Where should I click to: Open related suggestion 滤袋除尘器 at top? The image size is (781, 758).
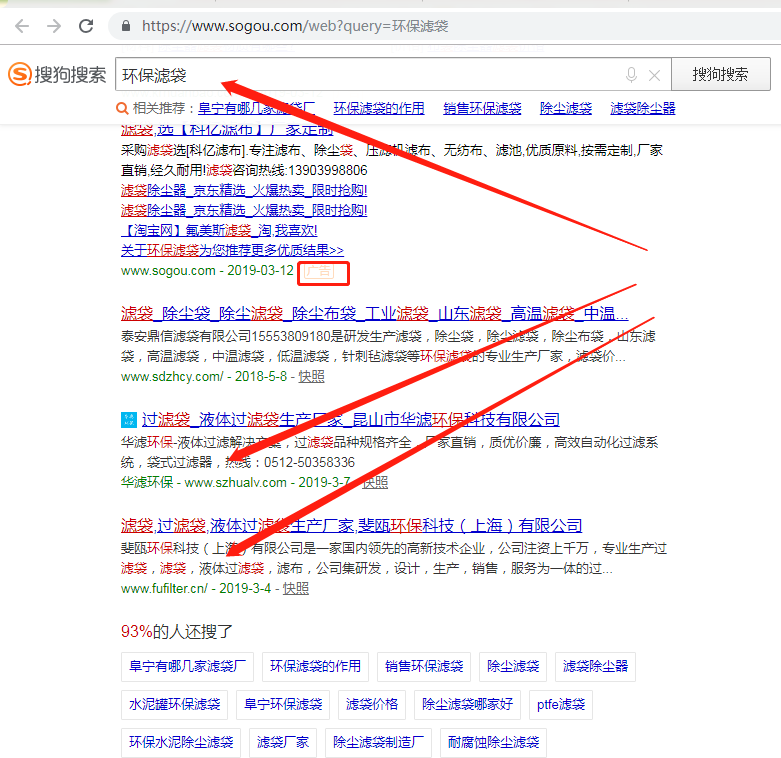(643, 108)
